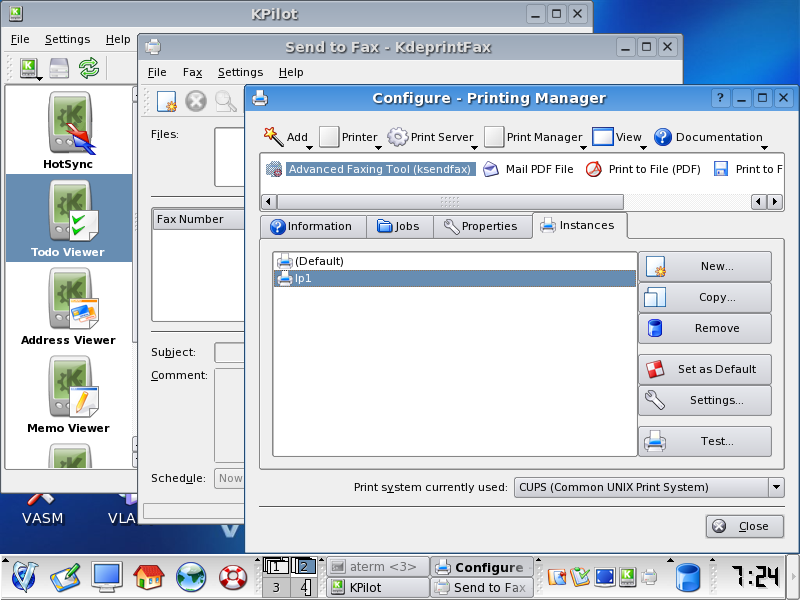Open HotSync in KPilot sidebar
800x600 pixels.
click(x=69, y=130)
